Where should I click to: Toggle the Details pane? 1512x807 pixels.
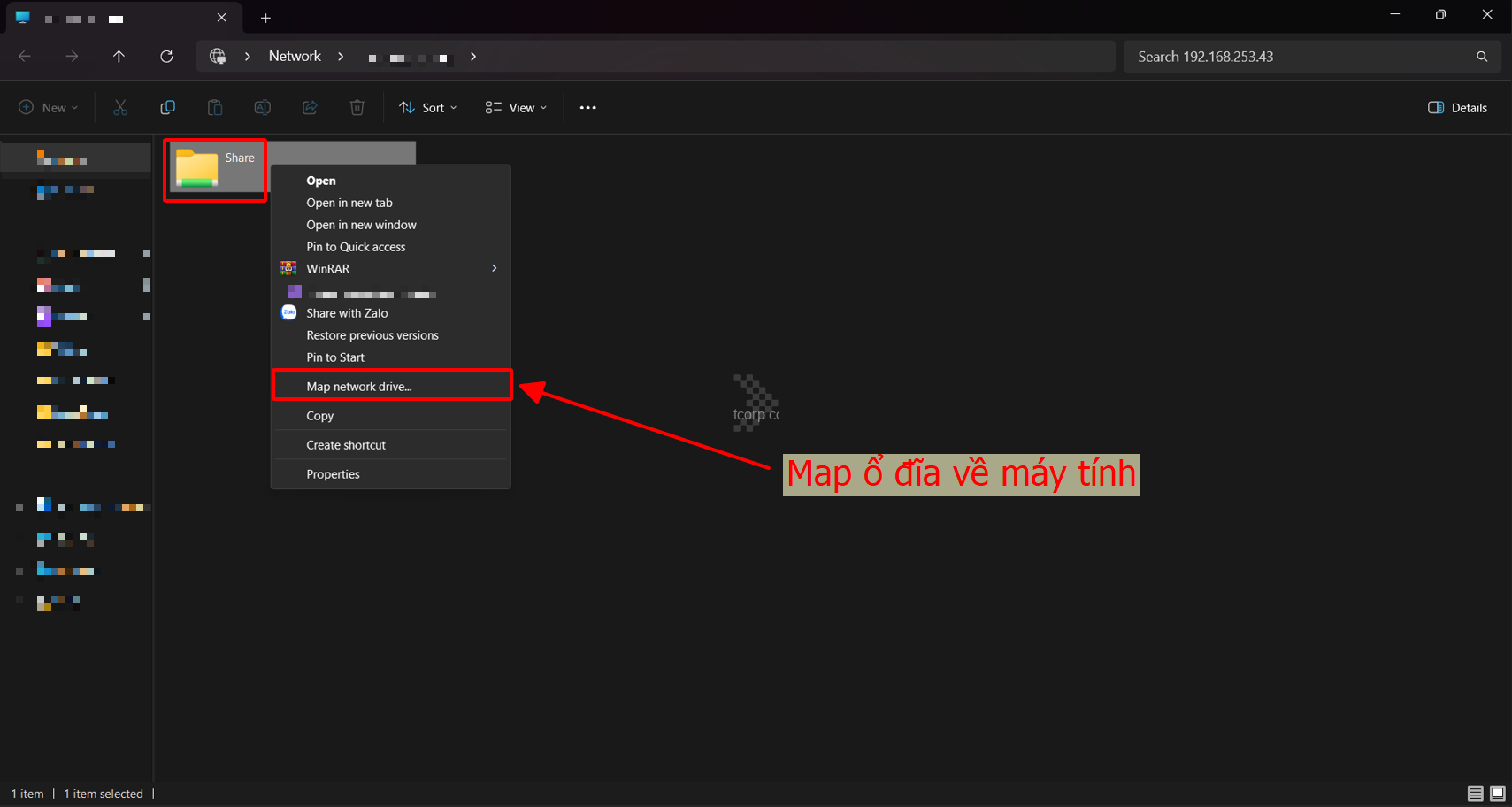coord(1457,108)
